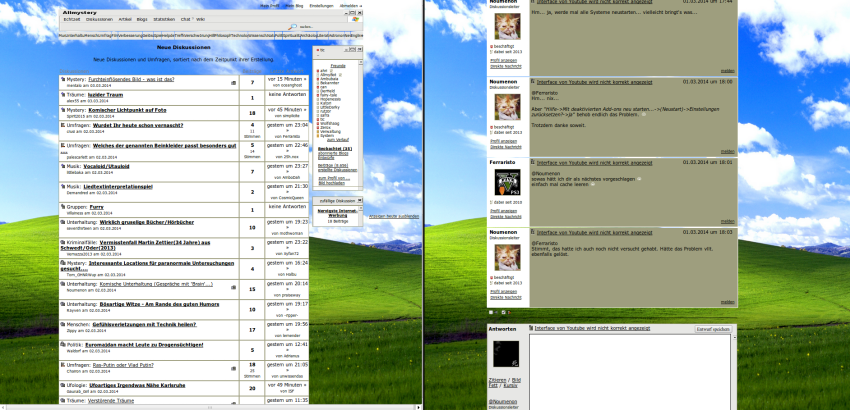Click the 'Beobachtet (31)' link in sidebar
This screenshot has width=850, height=410.
pyautogui.click(x=335, y=148)
